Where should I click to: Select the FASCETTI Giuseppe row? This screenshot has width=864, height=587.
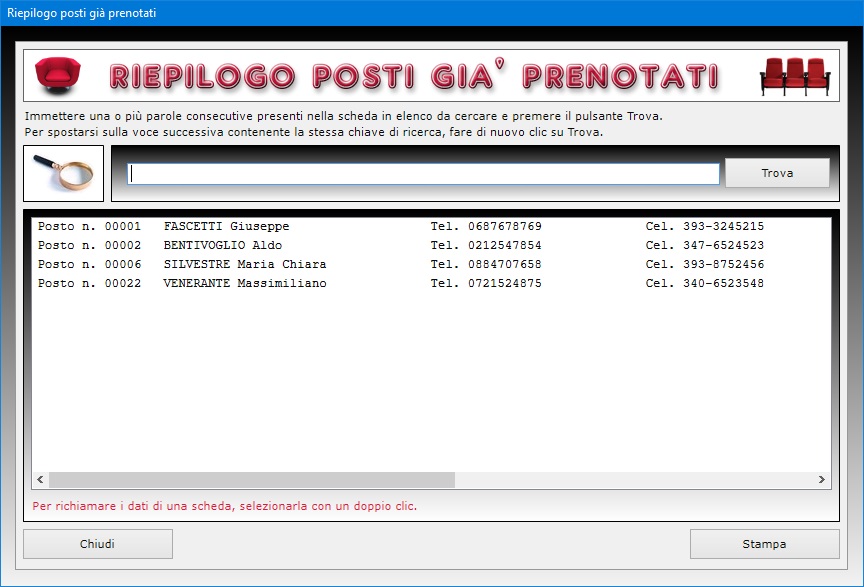coord(431,226)
